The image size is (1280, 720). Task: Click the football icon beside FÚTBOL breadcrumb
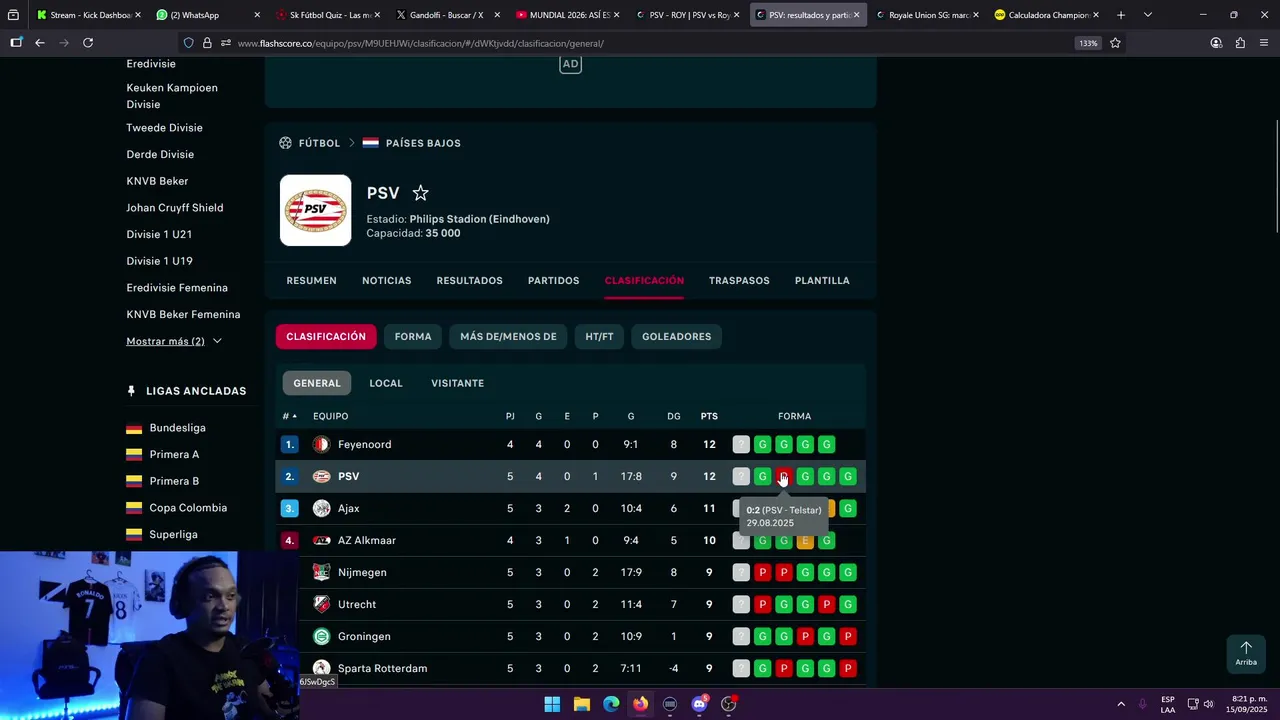[x=286, y=143]
